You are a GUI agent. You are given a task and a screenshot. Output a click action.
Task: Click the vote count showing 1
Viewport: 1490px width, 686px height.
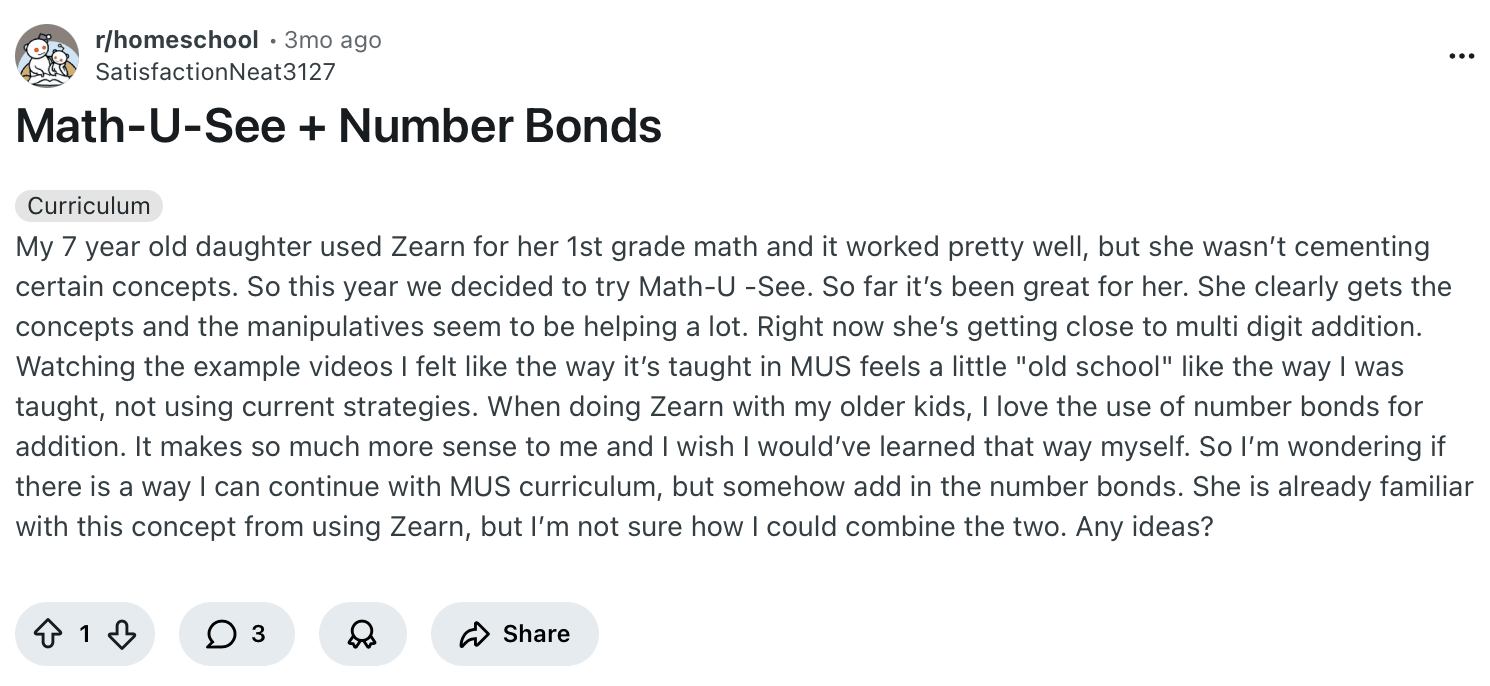coord(85,633)
